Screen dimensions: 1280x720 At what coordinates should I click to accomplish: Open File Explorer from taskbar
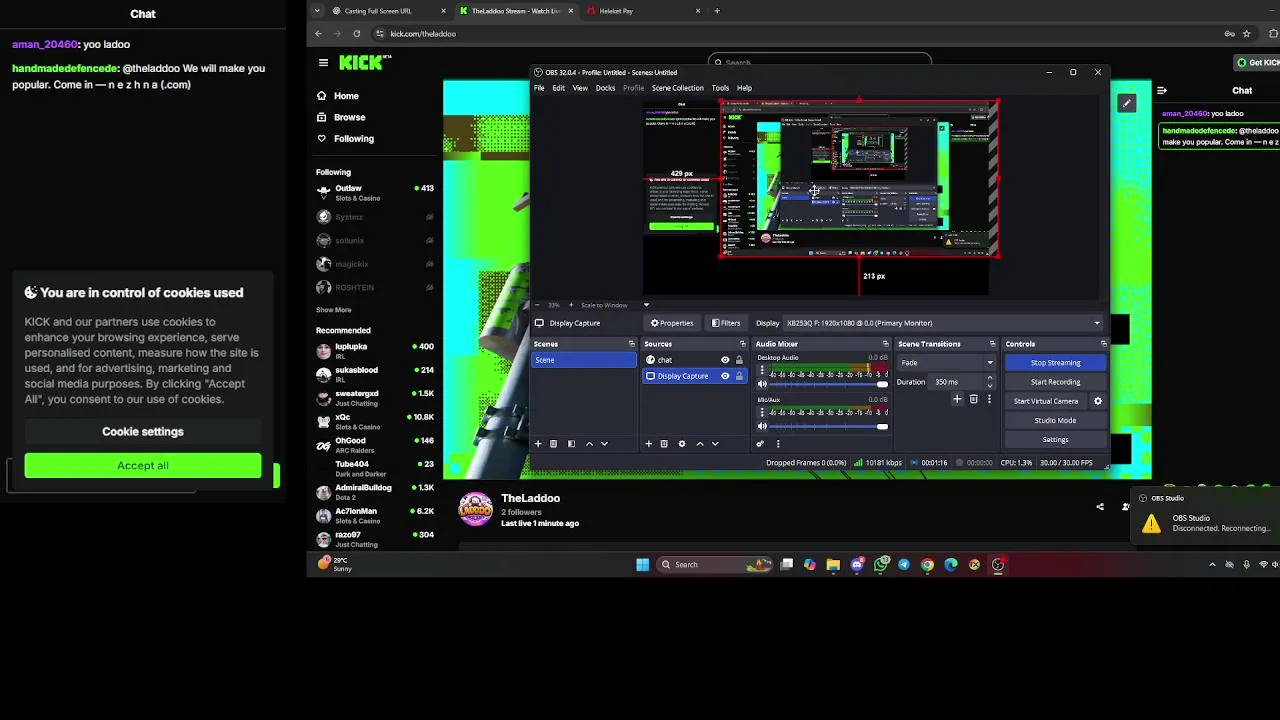(833, 565)
